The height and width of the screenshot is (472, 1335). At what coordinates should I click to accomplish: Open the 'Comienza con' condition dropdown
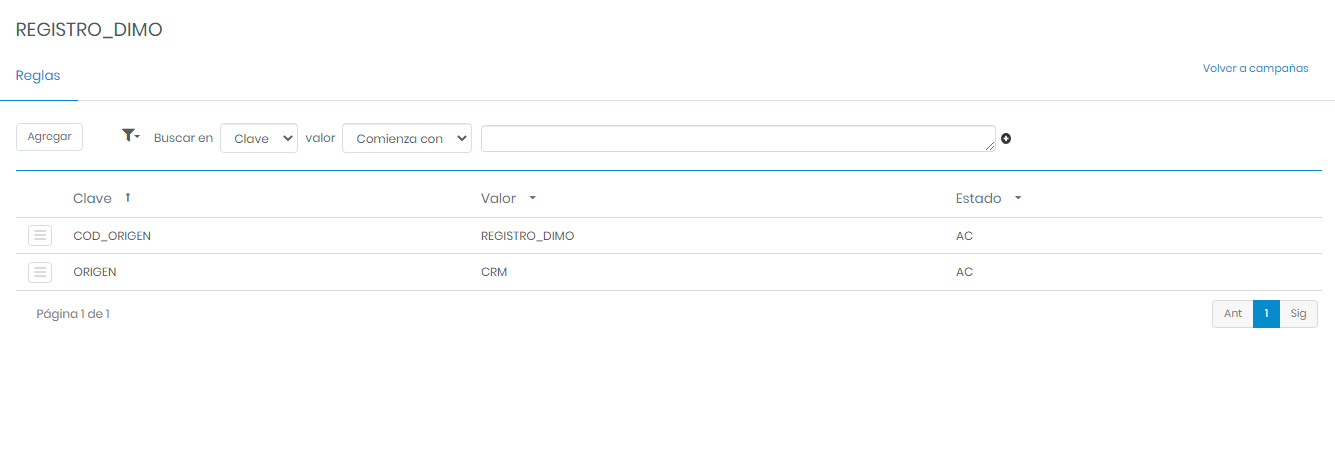(x=406, y=138)
